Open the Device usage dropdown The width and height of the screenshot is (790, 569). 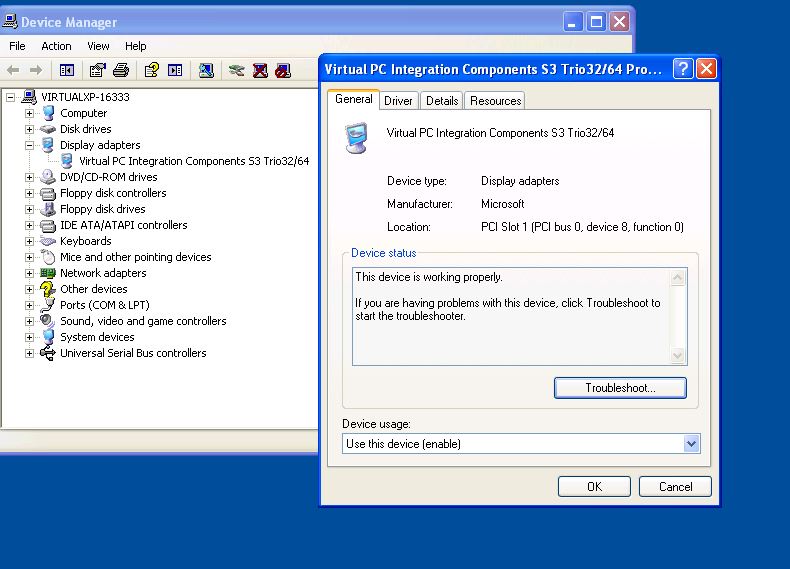[691, 444]
